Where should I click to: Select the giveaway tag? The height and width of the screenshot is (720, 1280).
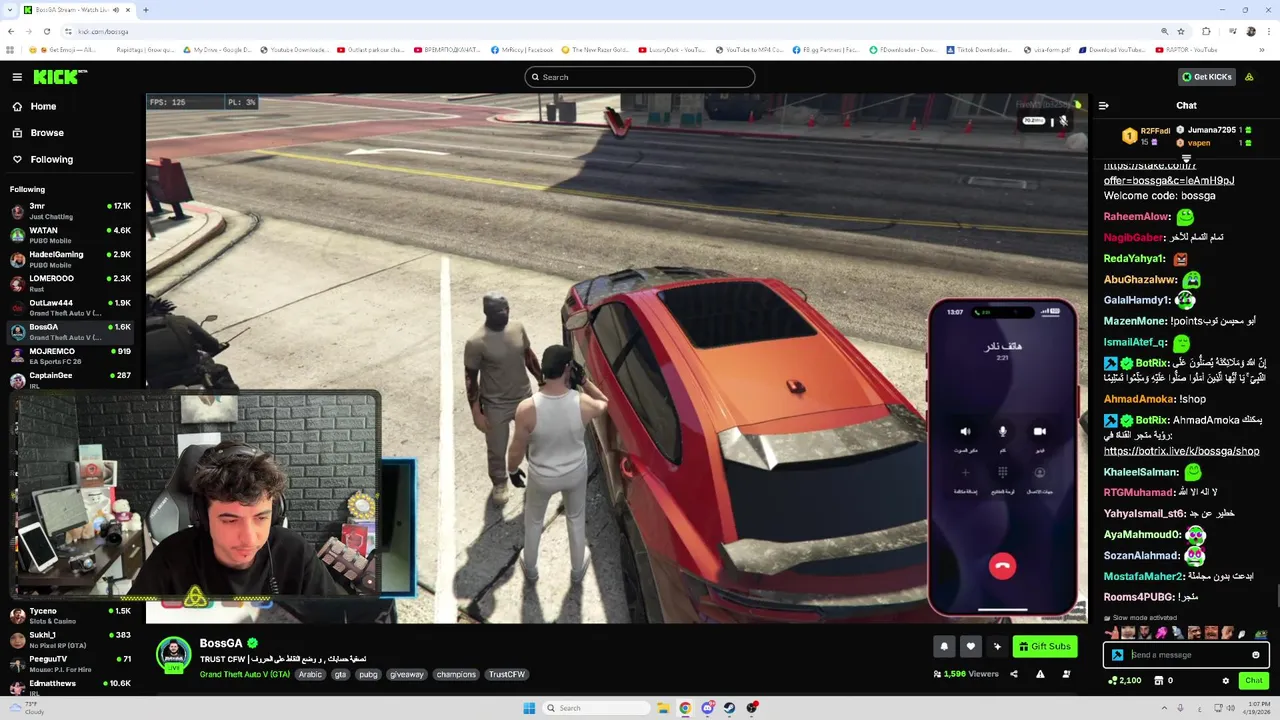click(x=406, y=674)
